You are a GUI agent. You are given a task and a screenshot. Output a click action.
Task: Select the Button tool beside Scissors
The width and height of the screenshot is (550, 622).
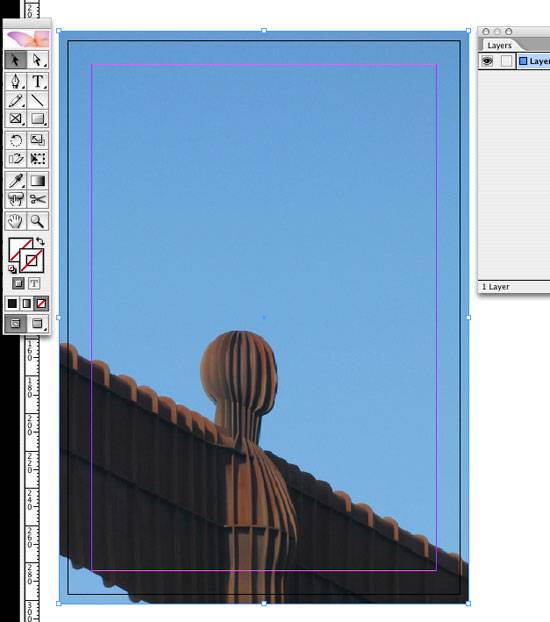point(15,199)
